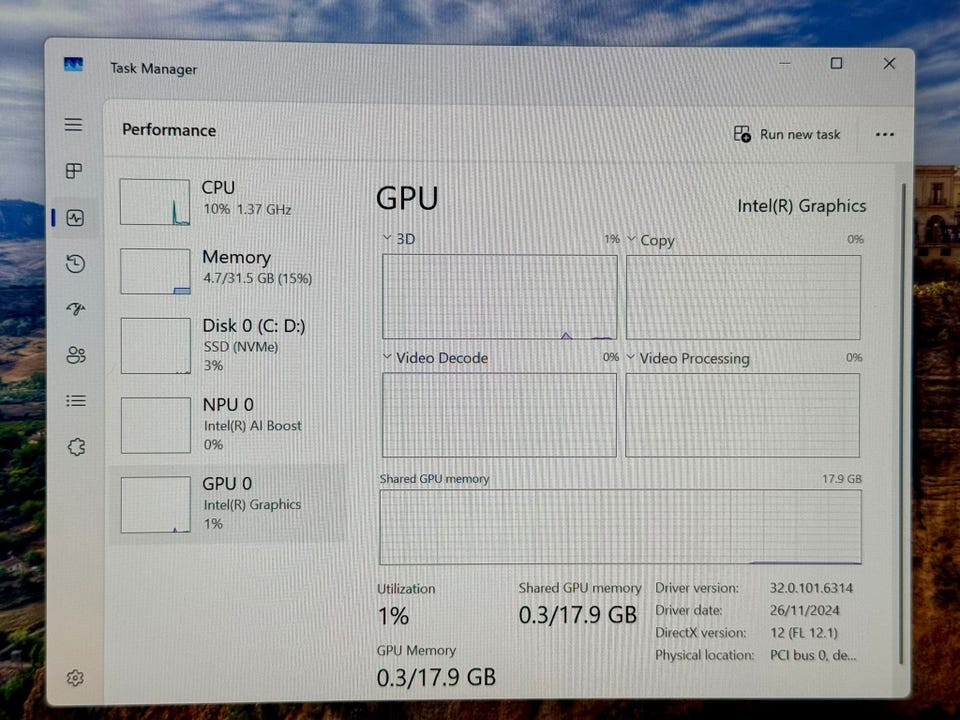Click the Copy engine graph
Viewport: 960px width, 720px height.
[x=743, y=298]
